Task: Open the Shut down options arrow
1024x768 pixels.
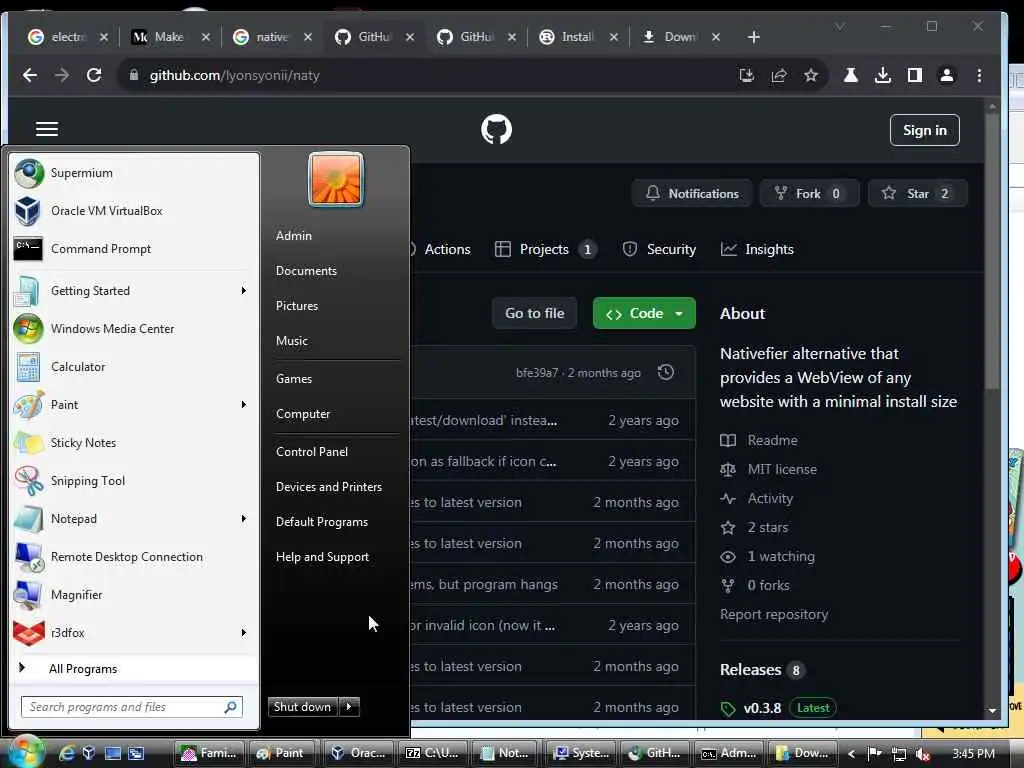Action: coord(349,707)
